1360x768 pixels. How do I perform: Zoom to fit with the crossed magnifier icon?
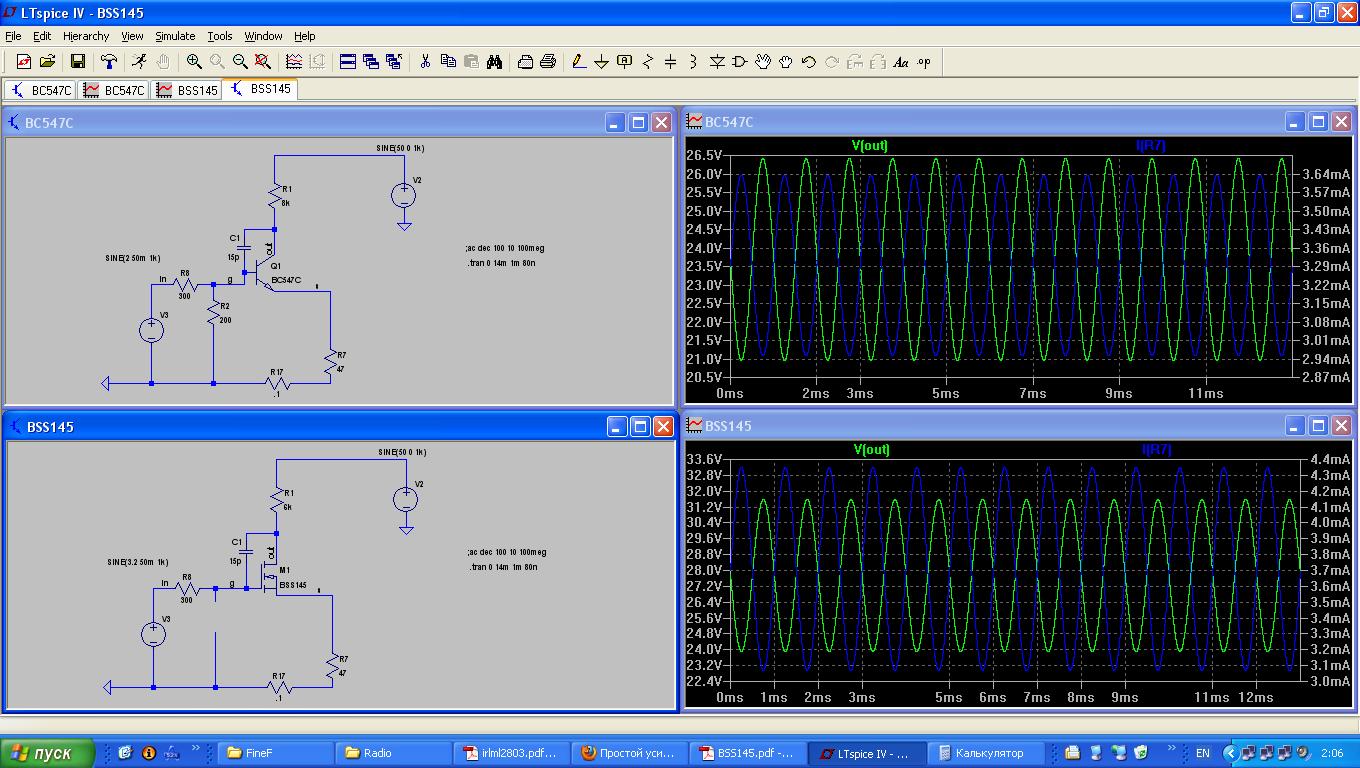(x=263, y=62)
